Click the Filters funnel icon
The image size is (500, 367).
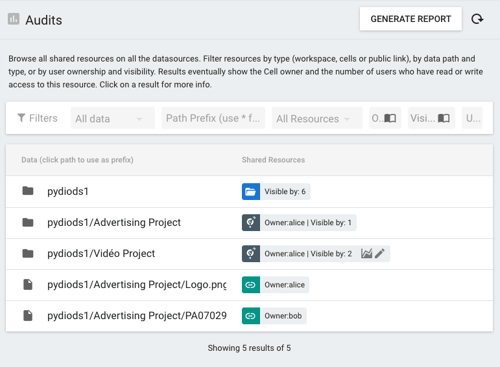pyautogui.click(x=21, y=118)
